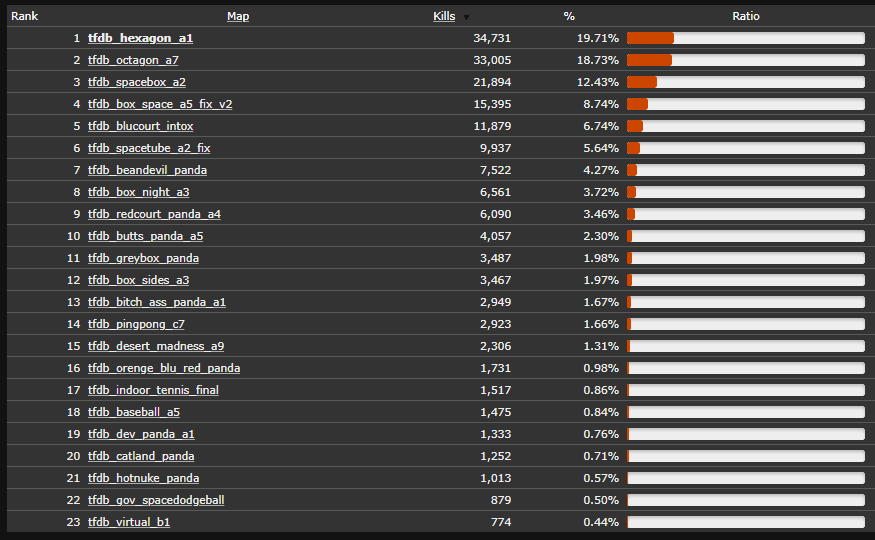Click tfdb_greybox_panda map entry
875x540 pixels.
click(143, 258)
